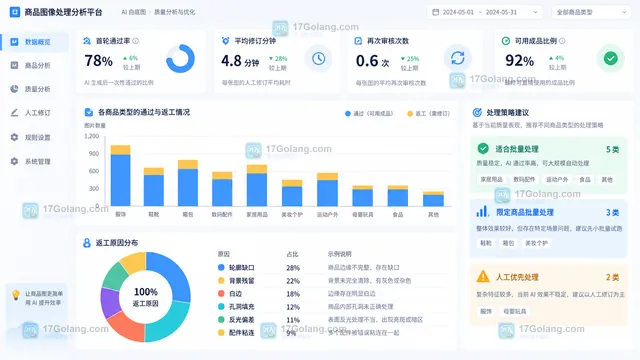Click the 箱包 tag in 限定商品批量处理 card
The width and height of the screenshot is (640, 360).
point(508,243)
